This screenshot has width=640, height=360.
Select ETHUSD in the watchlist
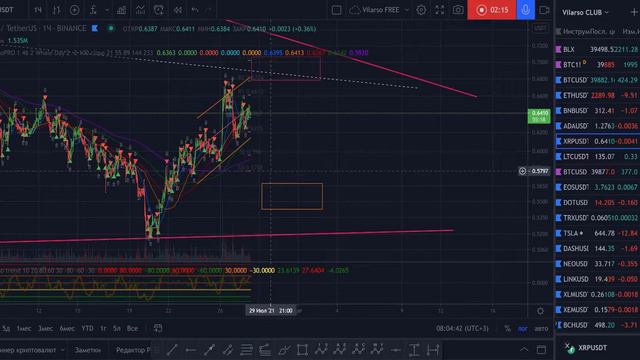click(598, 95)
